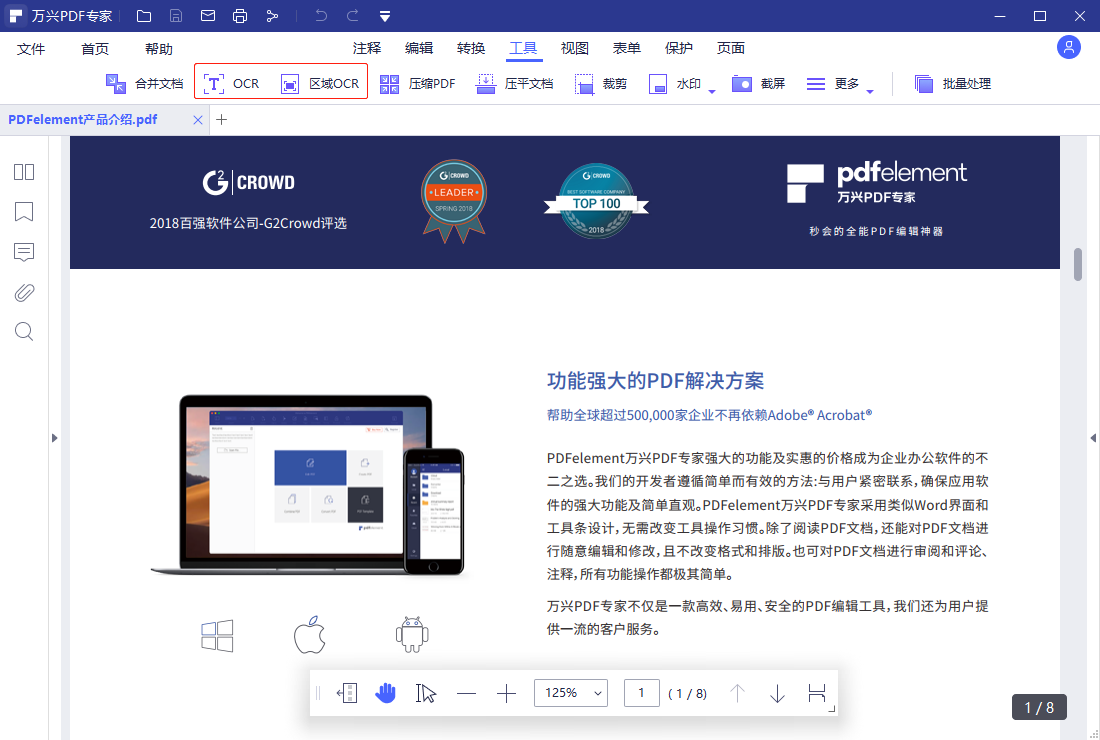Image resolution: width=1100 pixels, height=740 pixels.
Task: Click the page number input field
Action: pyautogui.click(x=641, y=693)
